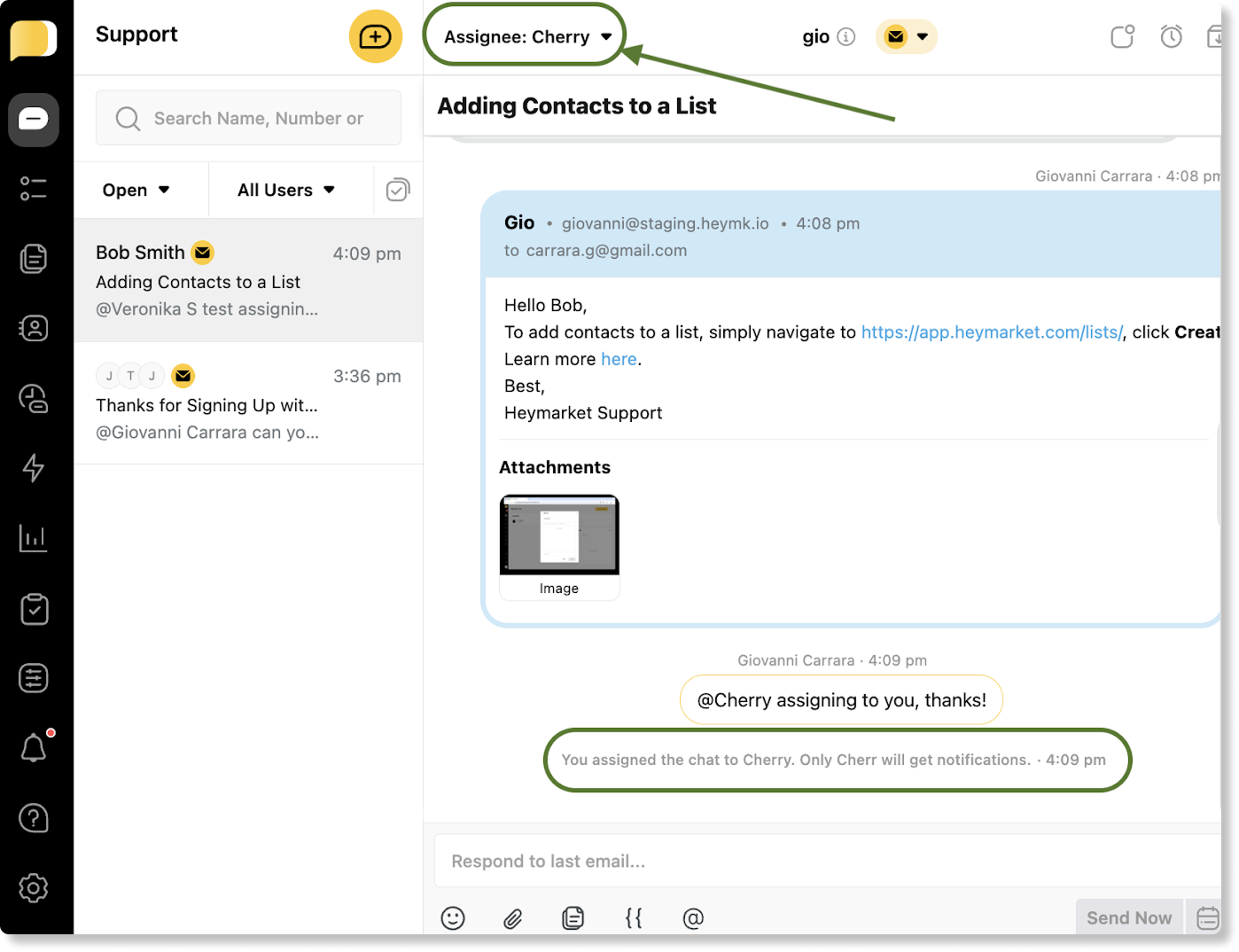Toggle the select-all conversations checkbox icon
1239x952 pixels.
(398, 190)
